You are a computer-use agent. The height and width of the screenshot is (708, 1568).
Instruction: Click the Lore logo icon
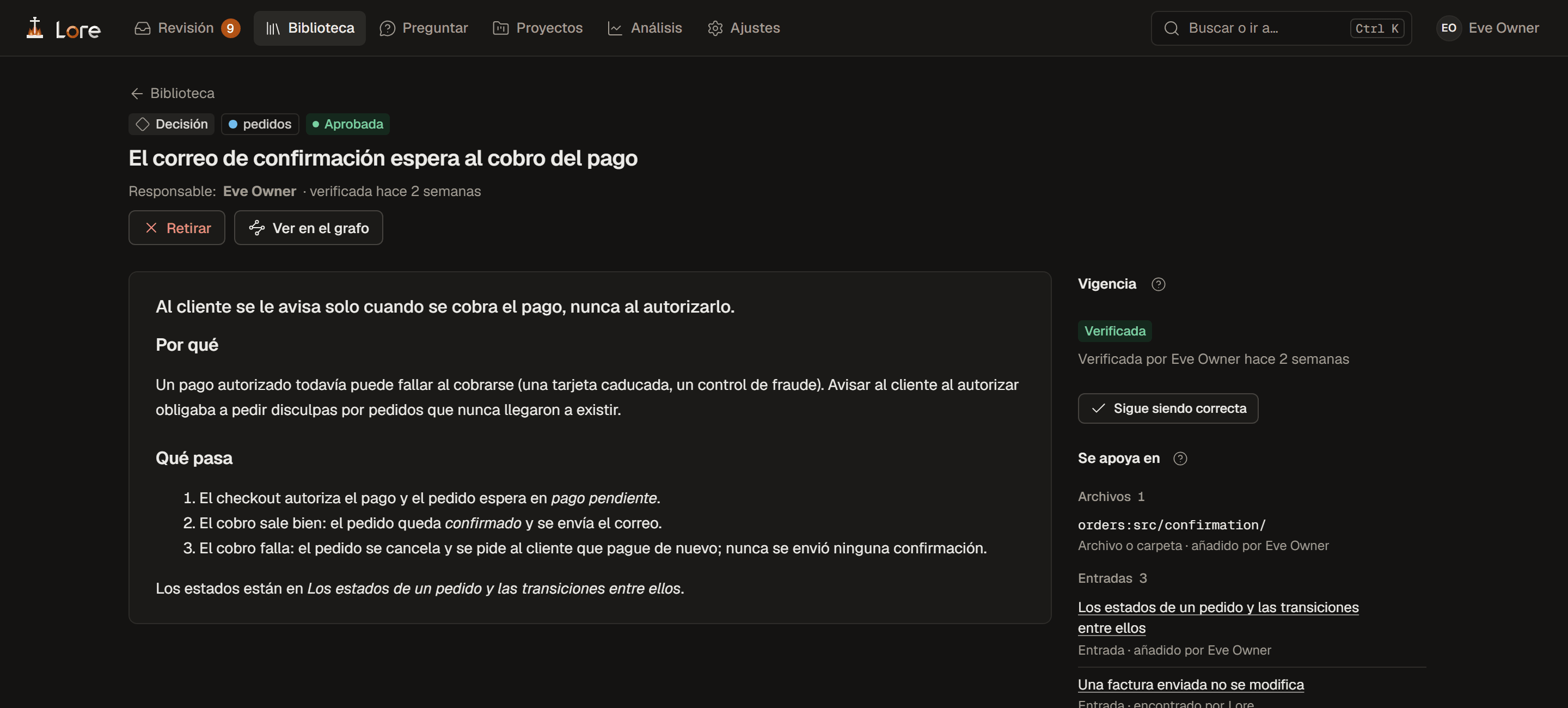coord(35,28)
